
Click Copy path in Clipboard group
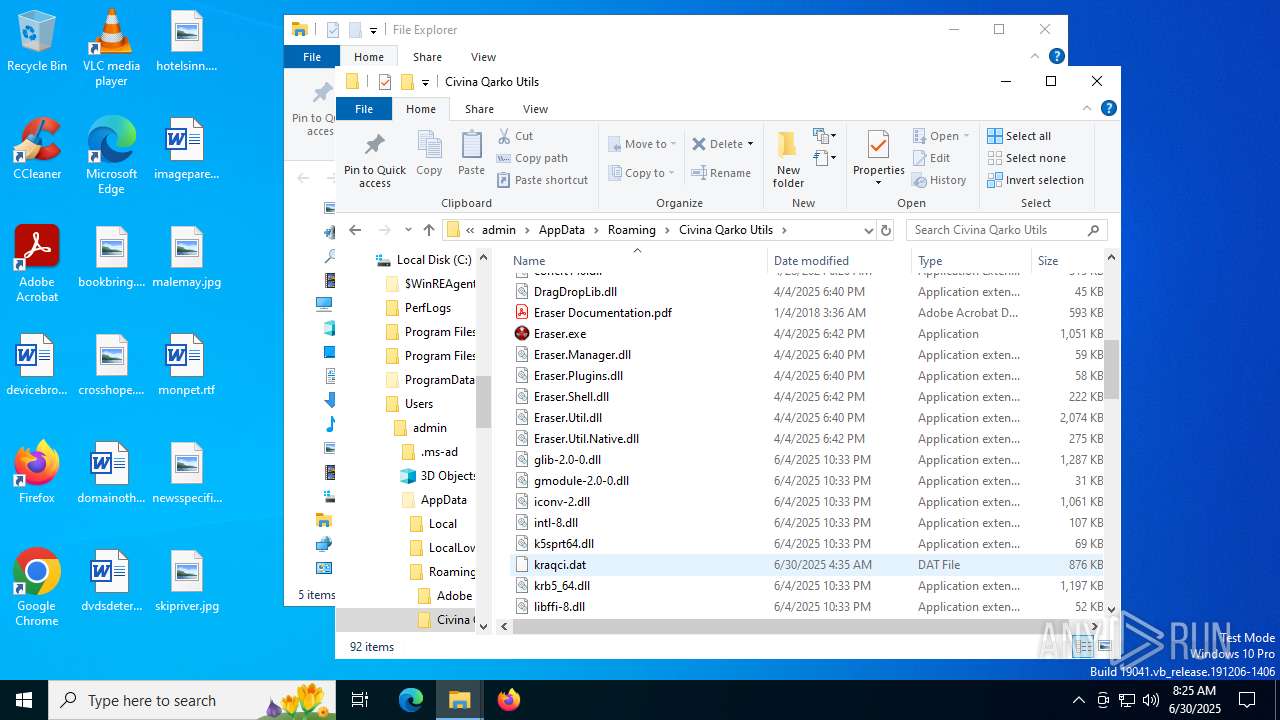[532, 158]
